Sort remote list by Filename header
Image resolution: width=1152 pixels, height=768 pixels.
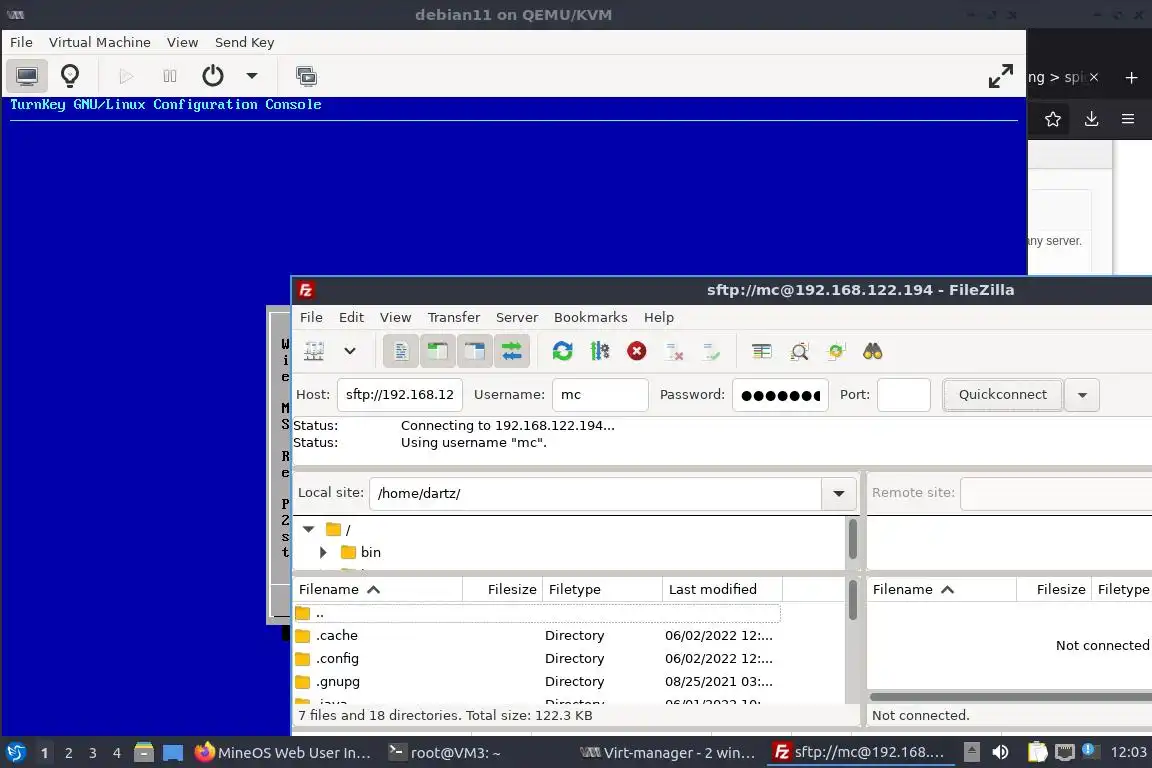point(941,589)
